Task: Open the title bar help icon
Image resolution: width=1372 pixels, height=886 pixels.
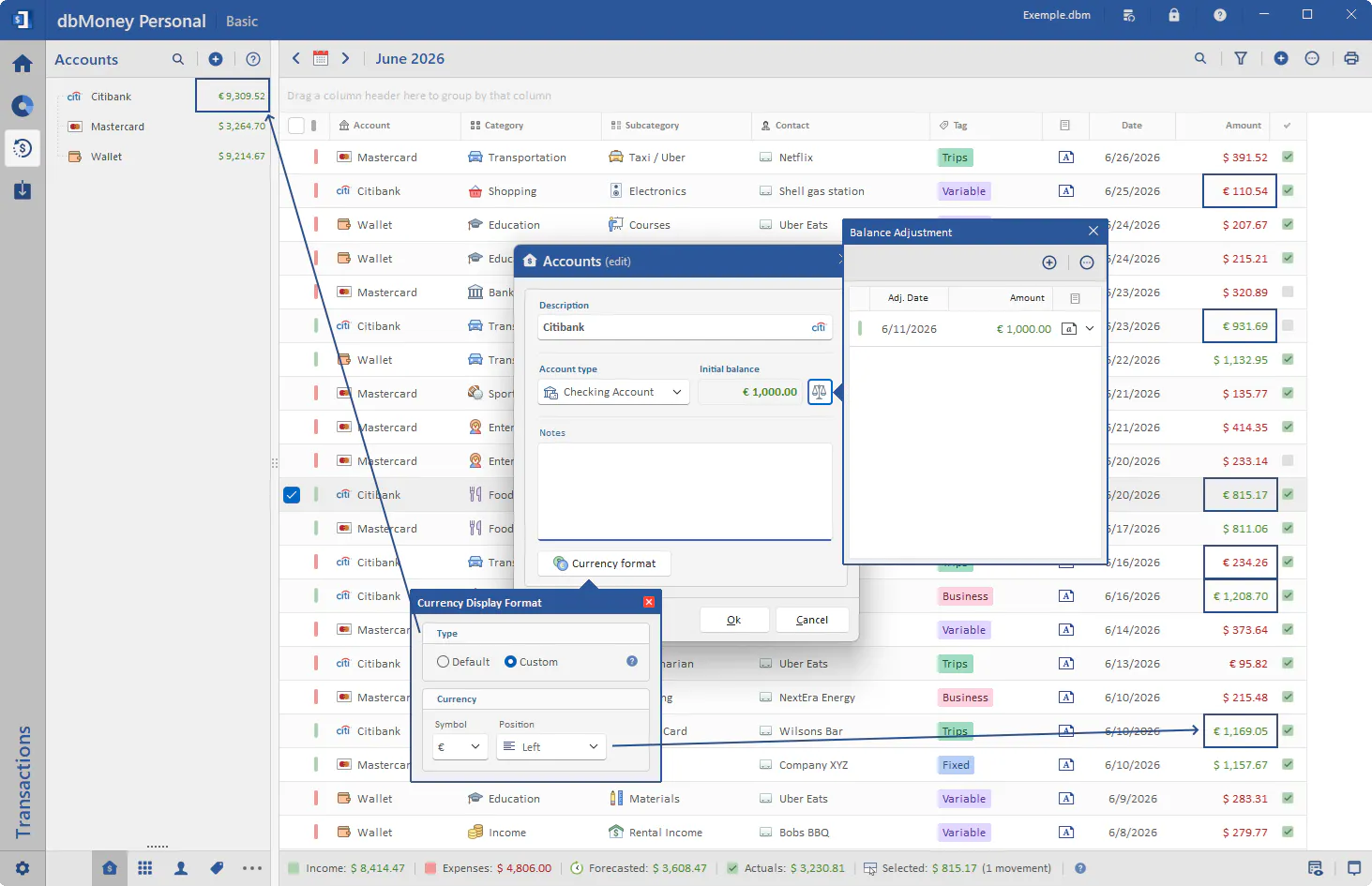Action: tap(1220, 15)
